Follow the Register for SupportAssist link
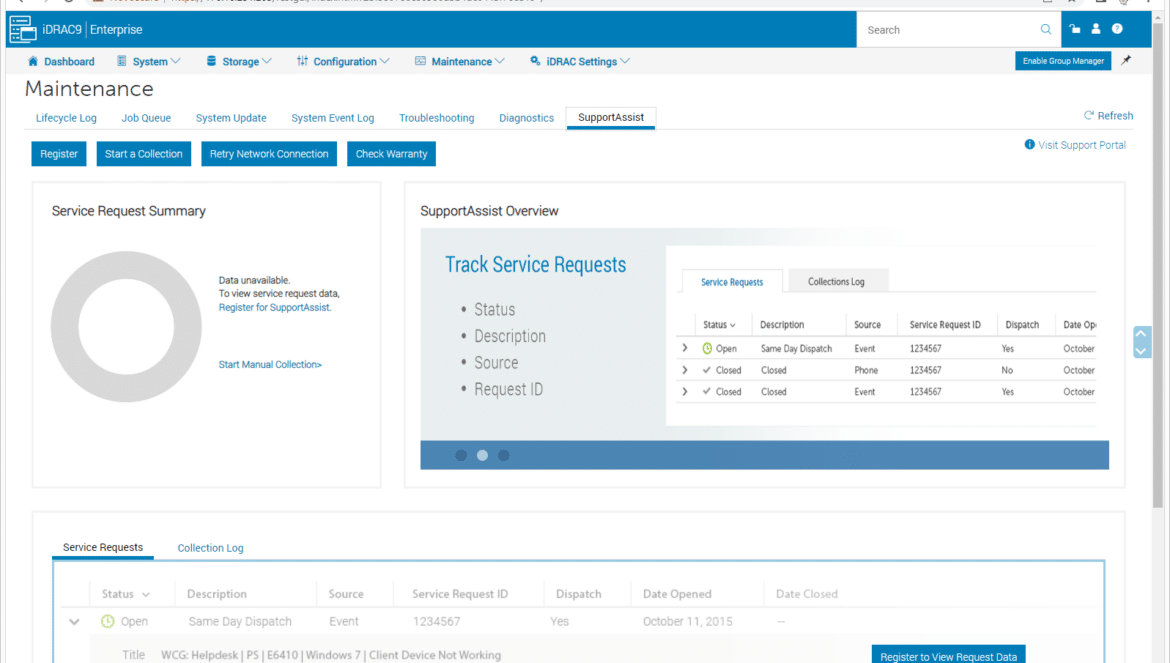 pos(275,307)
